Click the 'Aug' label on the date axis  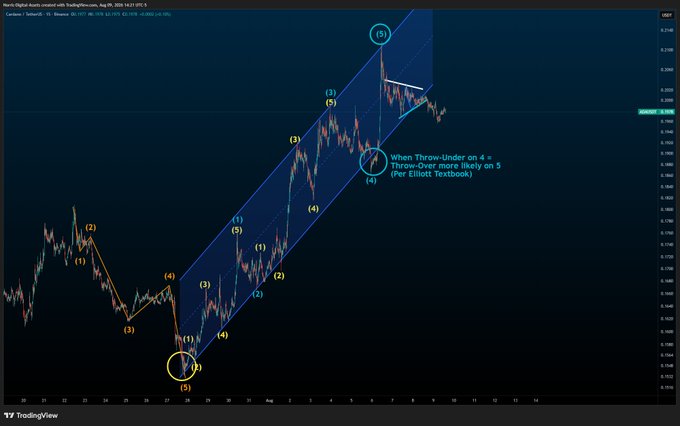[269, 401]
